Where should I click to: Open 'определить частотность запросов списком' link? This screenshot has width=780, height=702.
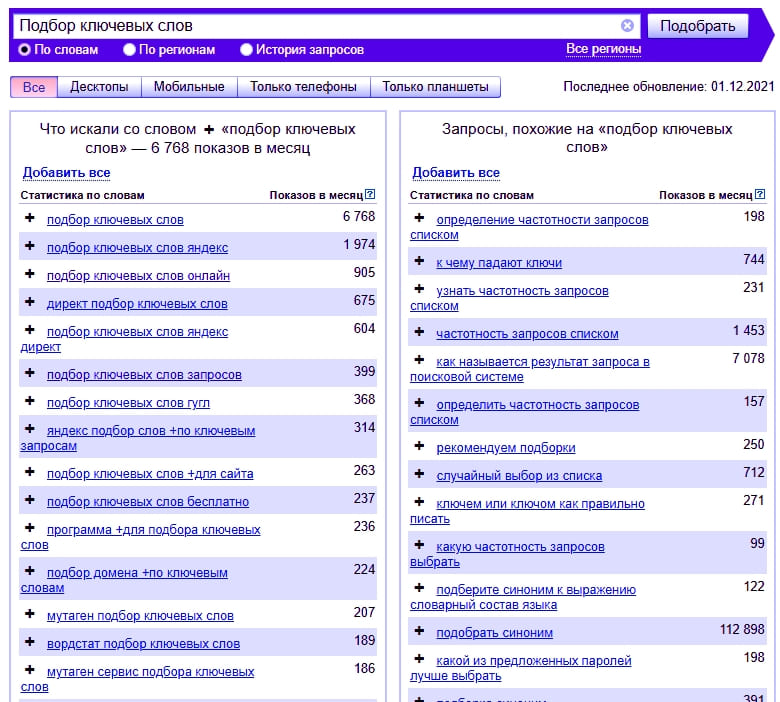(525, 412)
